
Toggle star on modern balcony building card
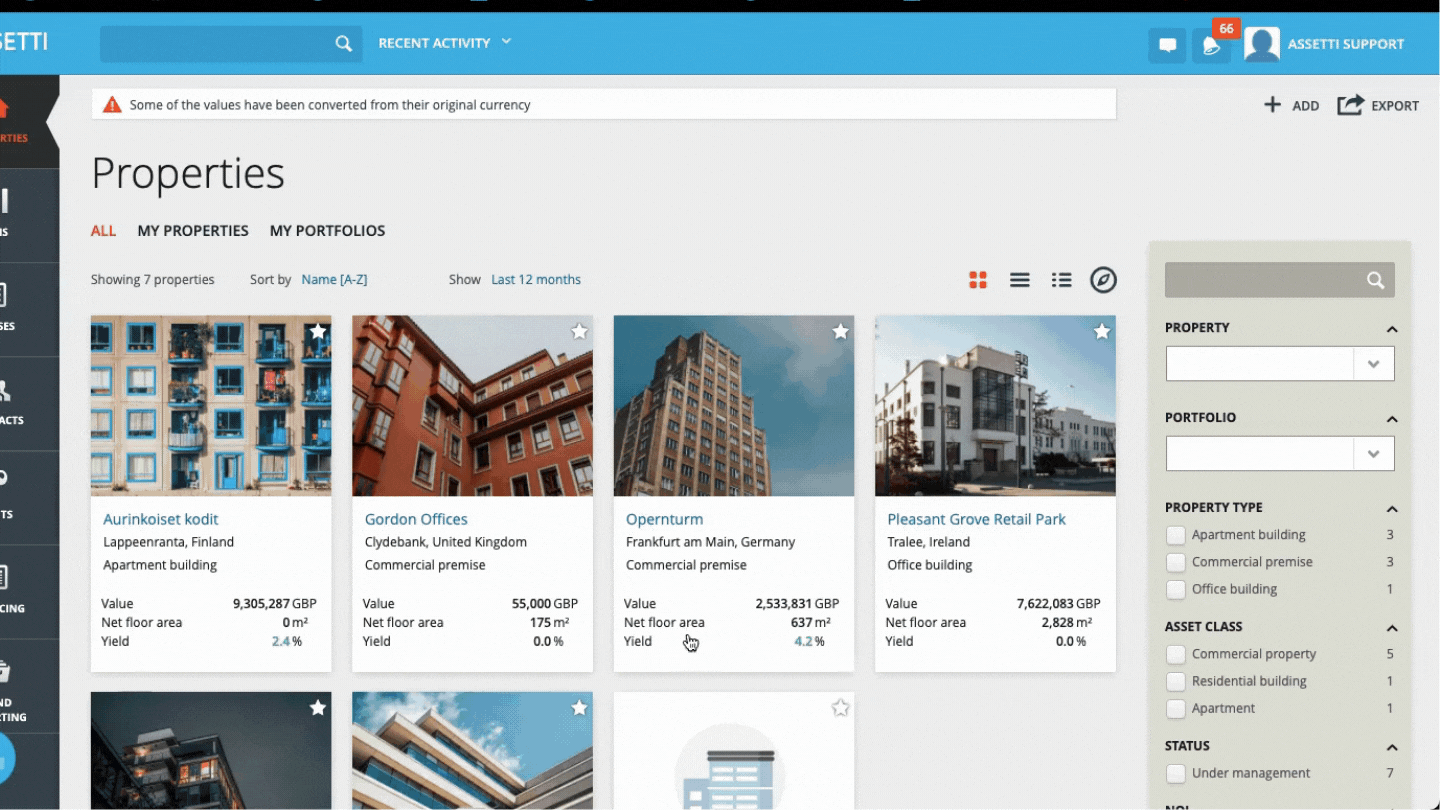coord(579,708)
